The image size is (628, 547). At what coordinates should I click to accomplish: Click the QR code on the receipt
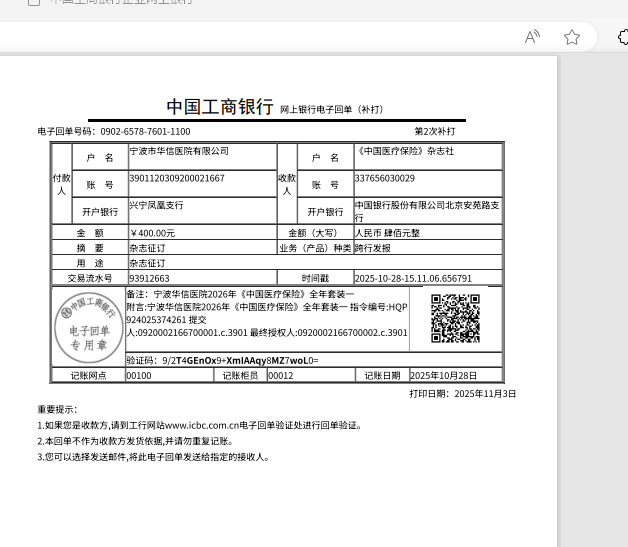pos(455,319)
